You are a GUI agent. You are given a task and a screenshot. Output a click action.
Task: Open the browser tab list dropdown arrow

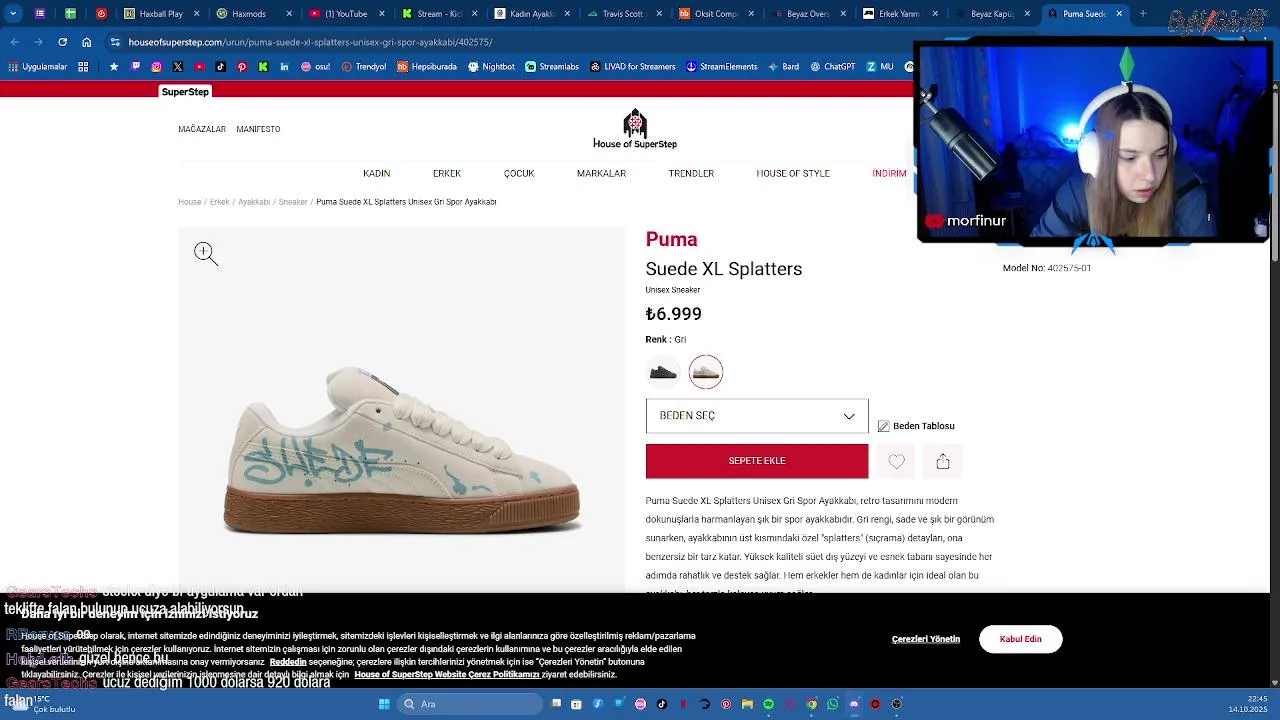13,14
